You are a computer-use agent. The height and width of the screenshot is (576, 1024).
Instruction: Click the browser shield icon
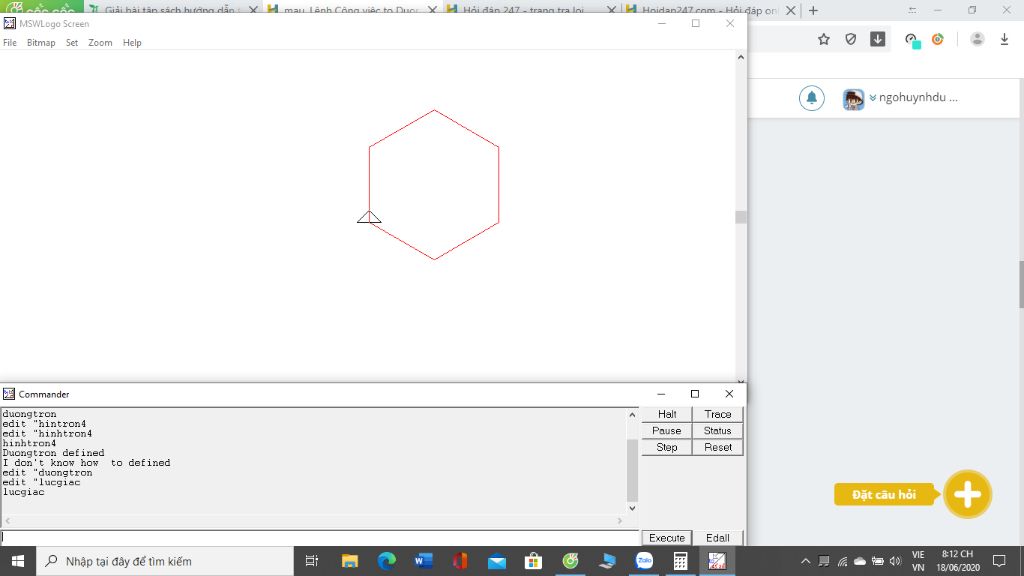(x=850, y=39)
